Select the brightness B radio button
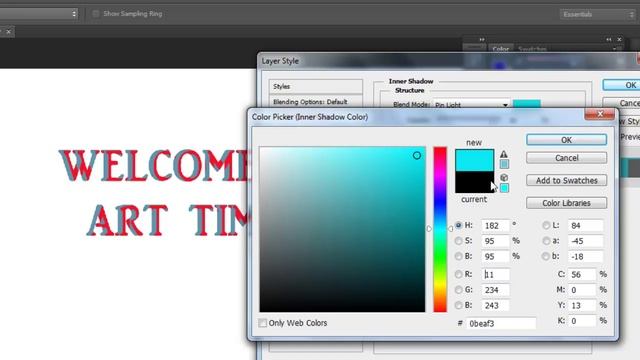The height and width of the screenshot is (360, 640). (458, 256)
